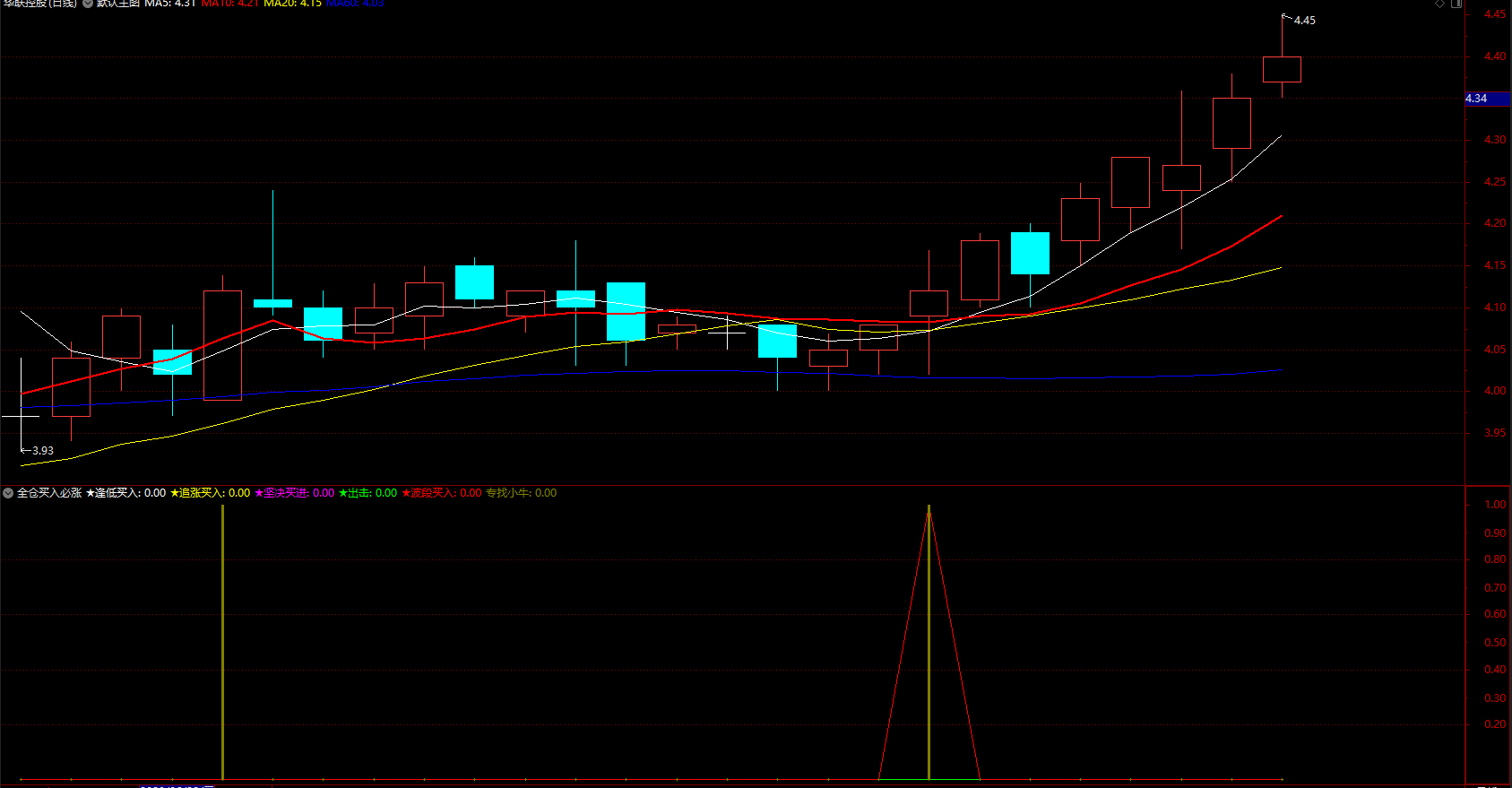Click the 3.93 low price annotation
1512x788 pixels.
(x=42, y=450)
